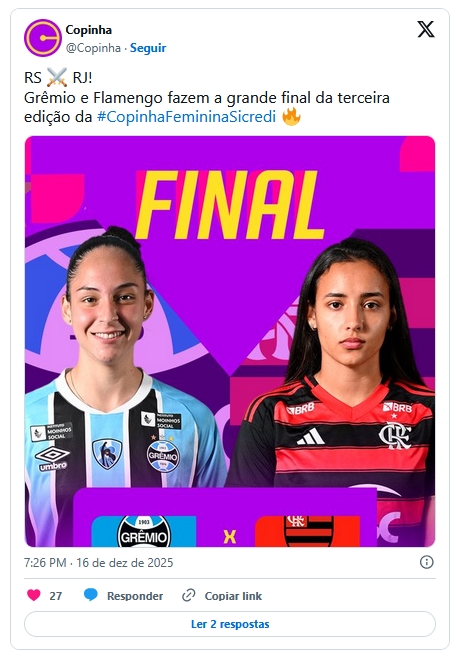This screenshot has width=460, height=654.
Task: Like the tweet with heart icon
Action: [x=34, y=595]
